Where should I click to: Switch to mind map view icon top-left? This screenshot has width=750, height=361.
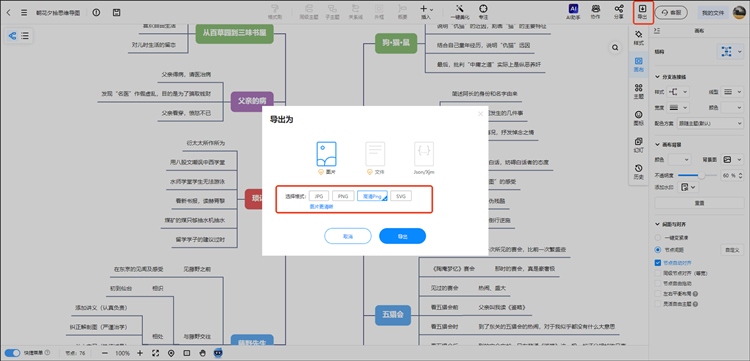point(12,35)
